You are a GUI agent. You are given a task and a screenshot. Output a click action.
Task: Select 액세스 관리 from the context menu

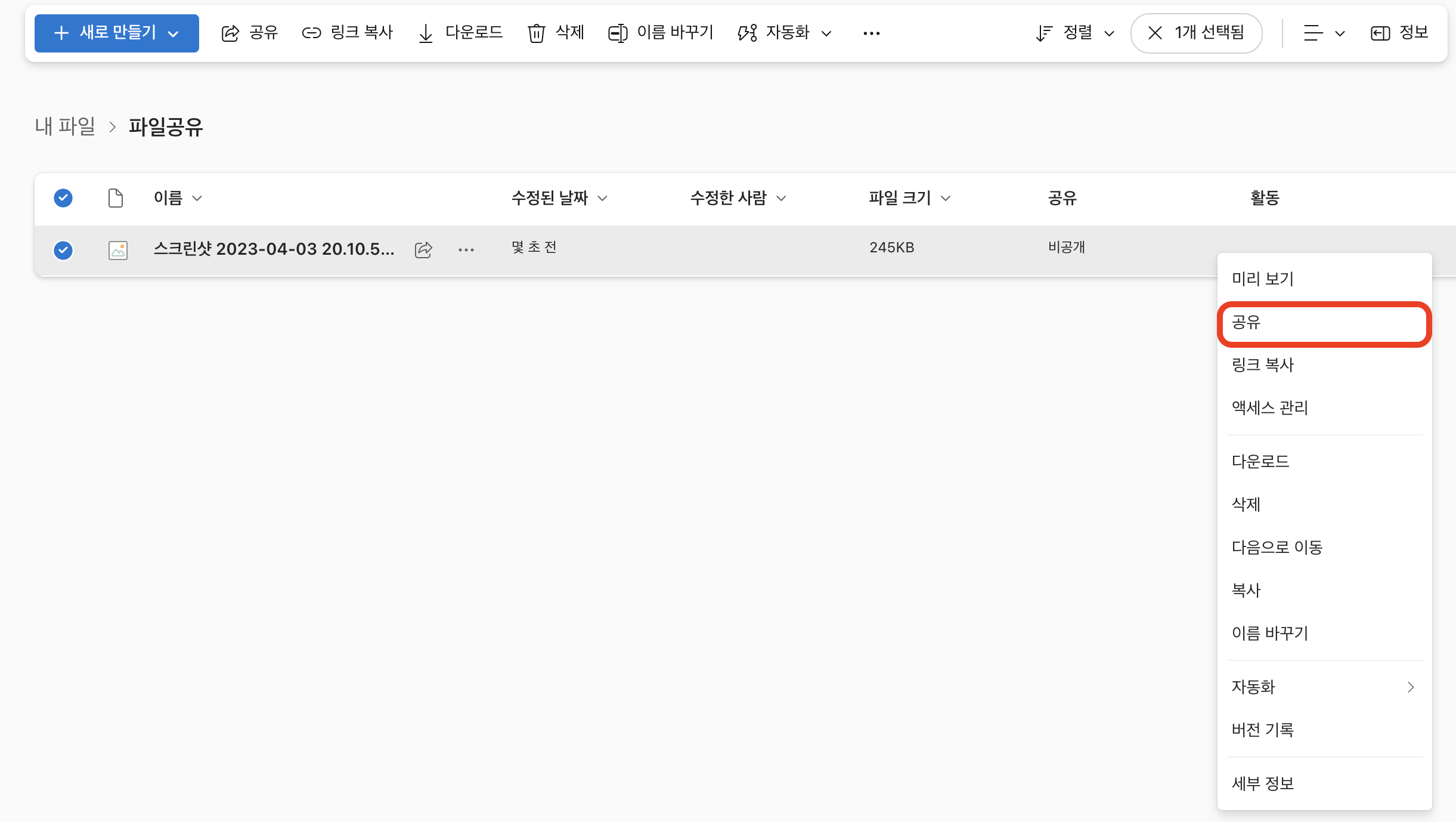(1270, 407)
